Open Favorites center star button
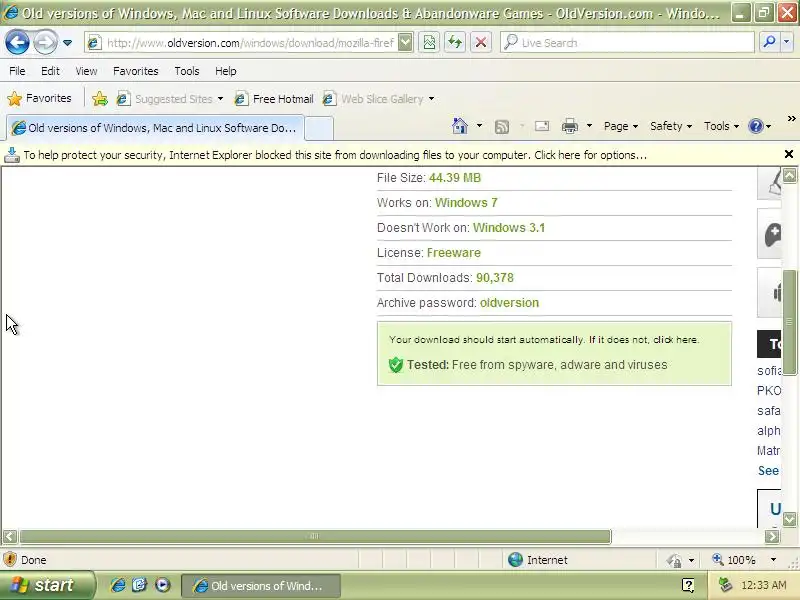Screen dimensions: 800x600 click(39, 98)
